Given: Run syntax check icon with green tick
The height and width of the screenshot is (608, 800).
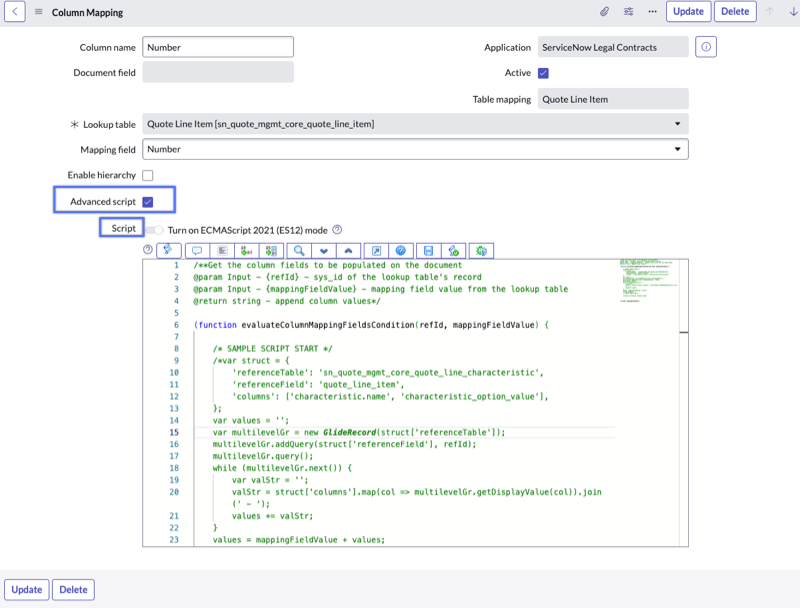Looking at the screenshot, I should (x=454, y=250).
